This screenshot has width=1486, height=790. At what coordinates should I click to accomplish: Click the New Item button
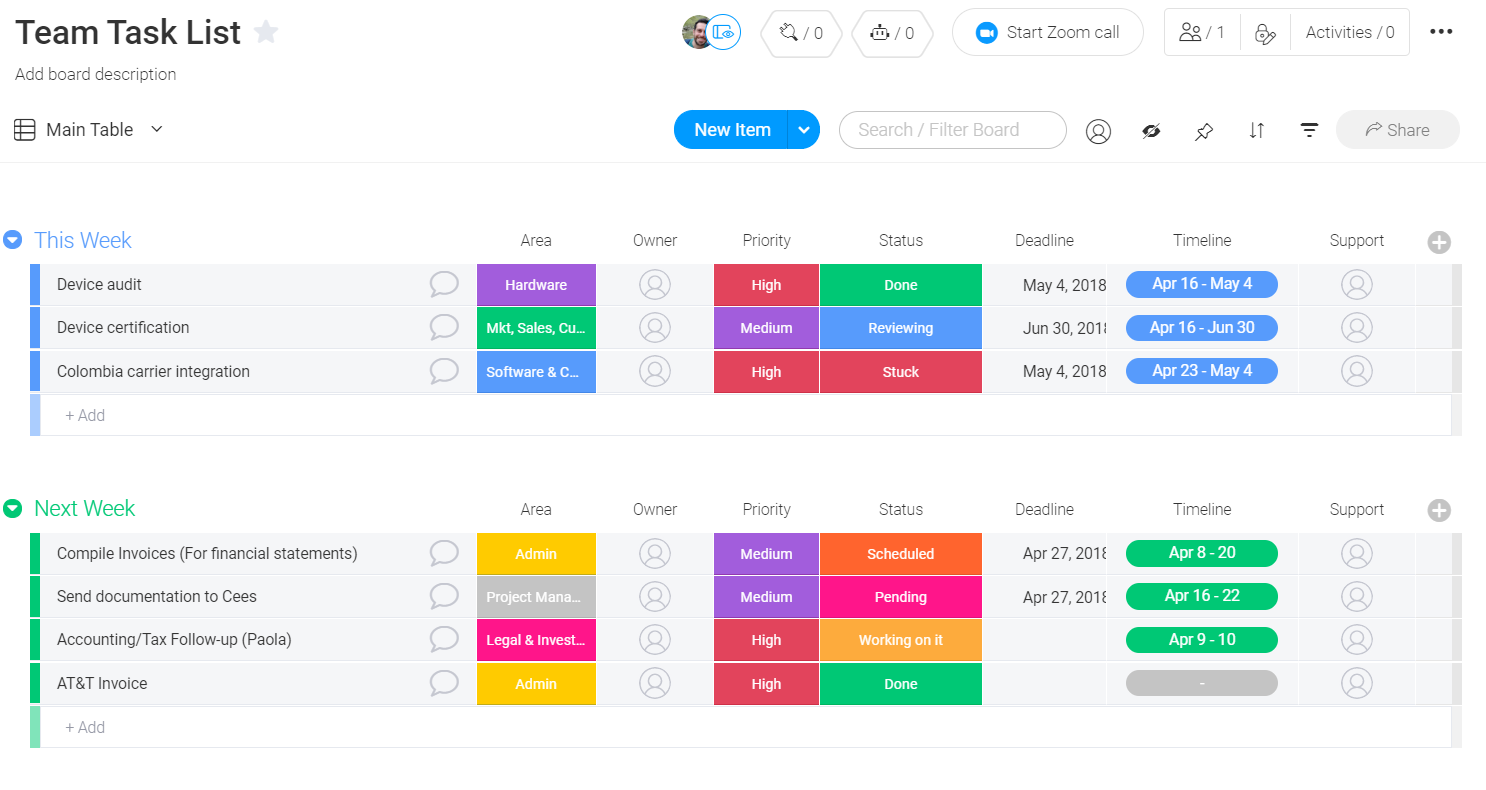coord(732,130)
